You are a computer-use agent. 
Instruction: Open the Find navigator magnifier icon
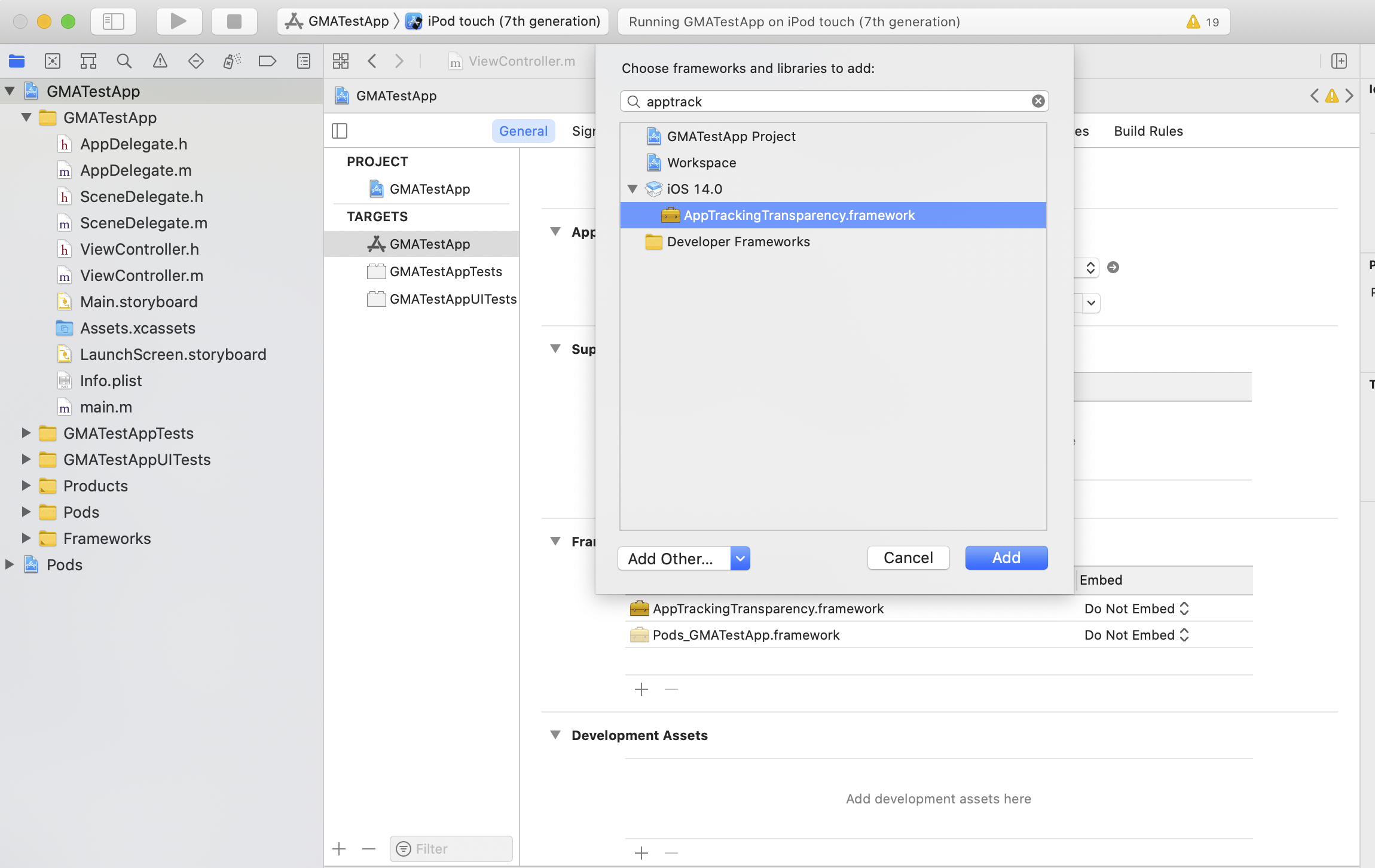point(124,61)
